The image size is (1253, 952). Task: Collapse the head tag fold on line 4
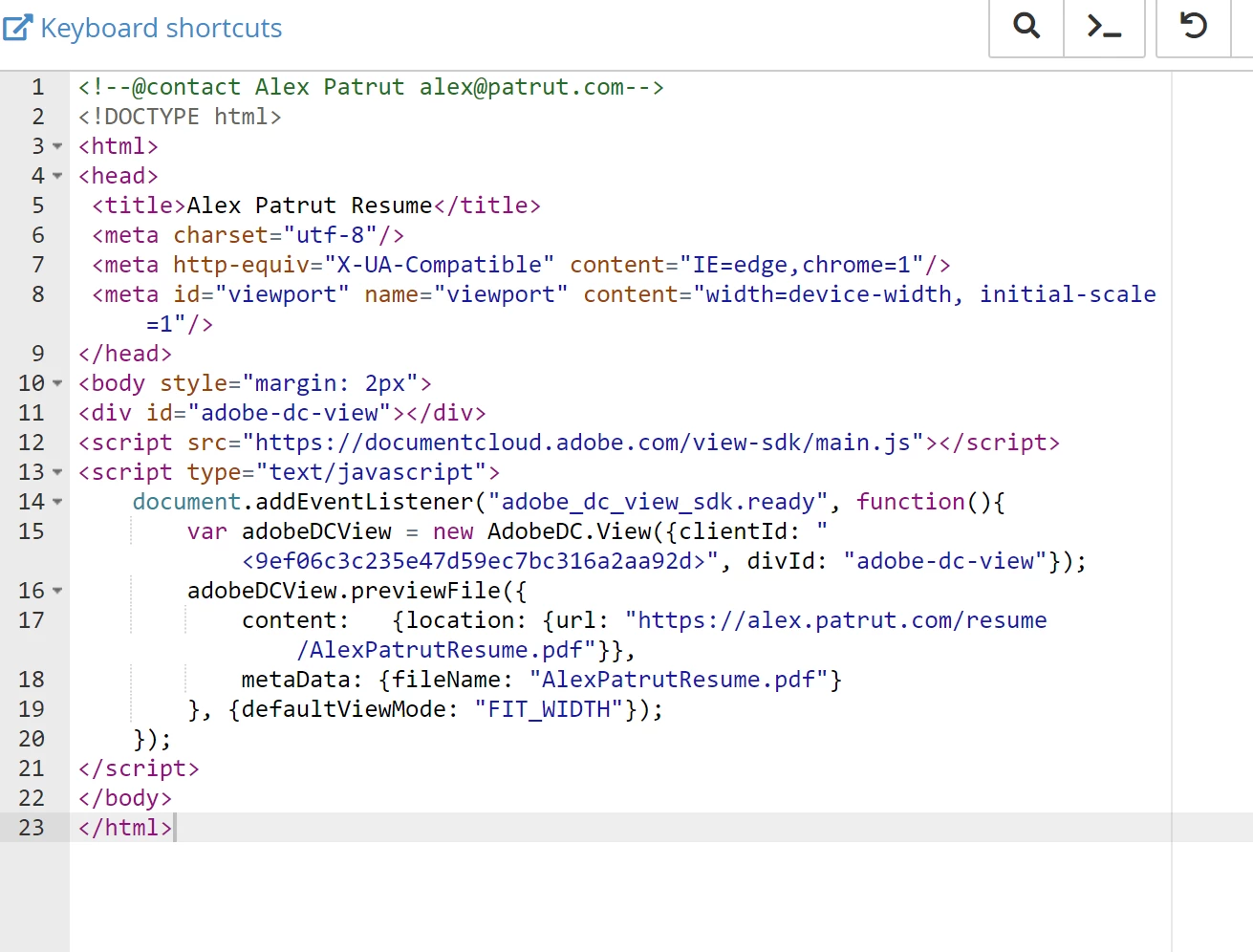pyautogui.click(x=57, y=176)
